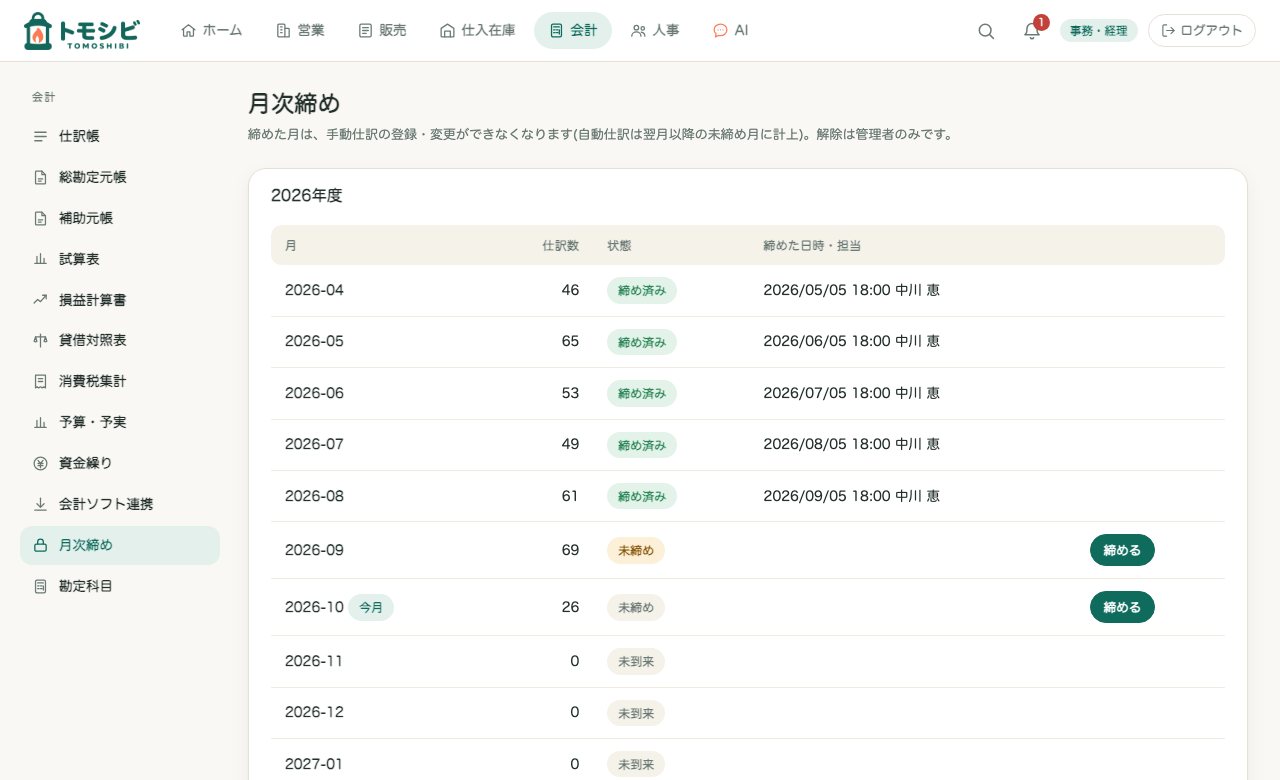This screenshot has height=780, width=1280.
Task: Click the 会計ソフト連携 download icon
Action: [x=41, y=504]
